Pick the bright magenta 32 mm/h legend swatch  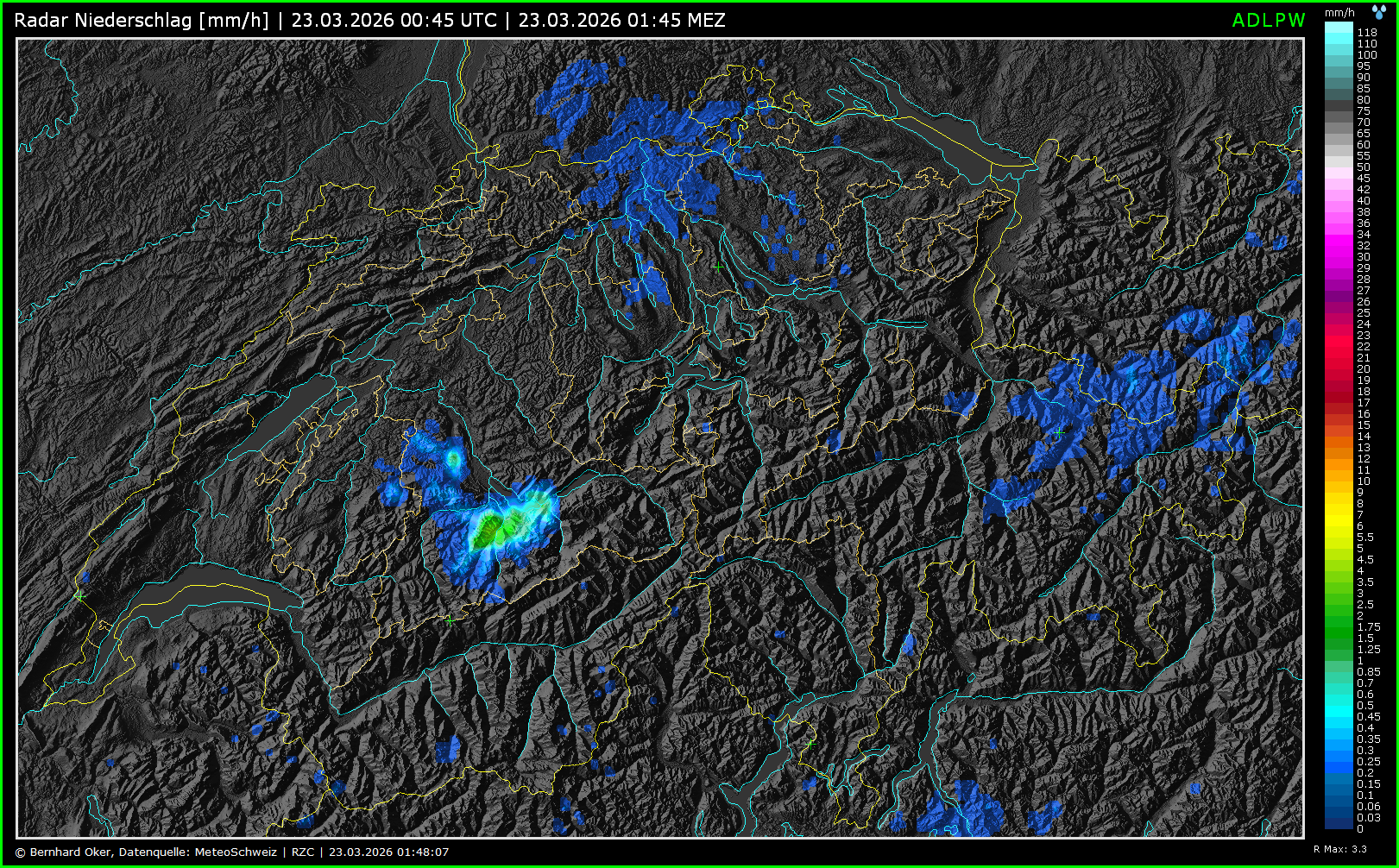[x=1339, y=246]
